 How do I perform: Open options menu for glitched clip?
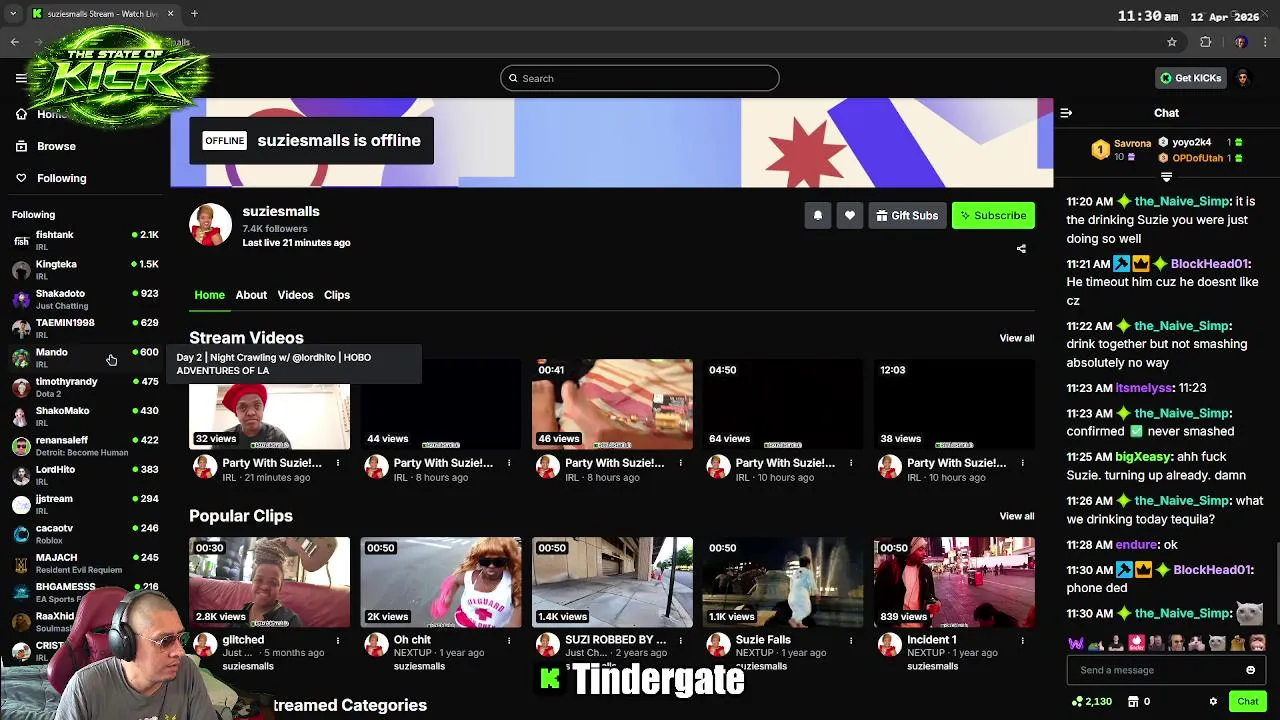pos(338,640)
